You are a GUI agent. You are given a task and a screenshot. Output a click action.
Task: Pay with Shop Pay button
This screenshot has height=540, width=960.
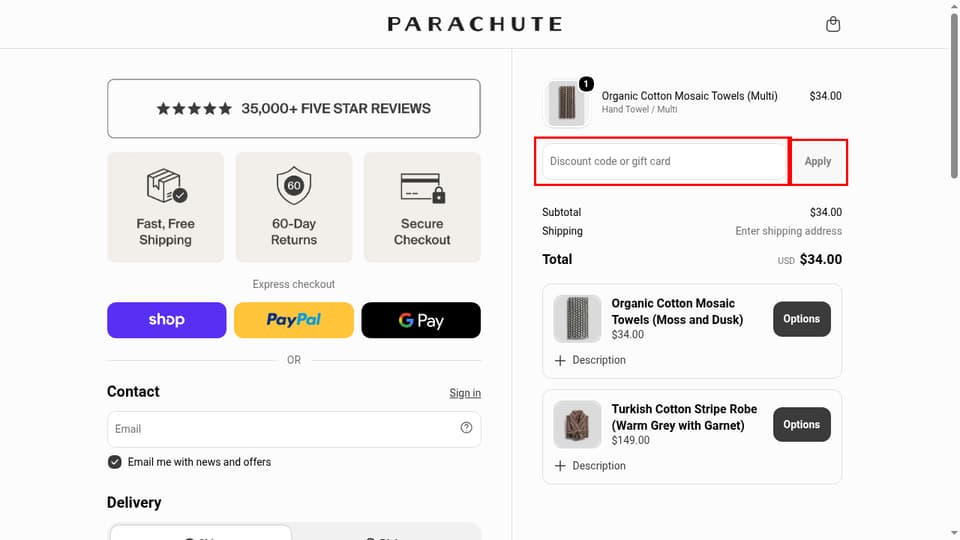167,320
